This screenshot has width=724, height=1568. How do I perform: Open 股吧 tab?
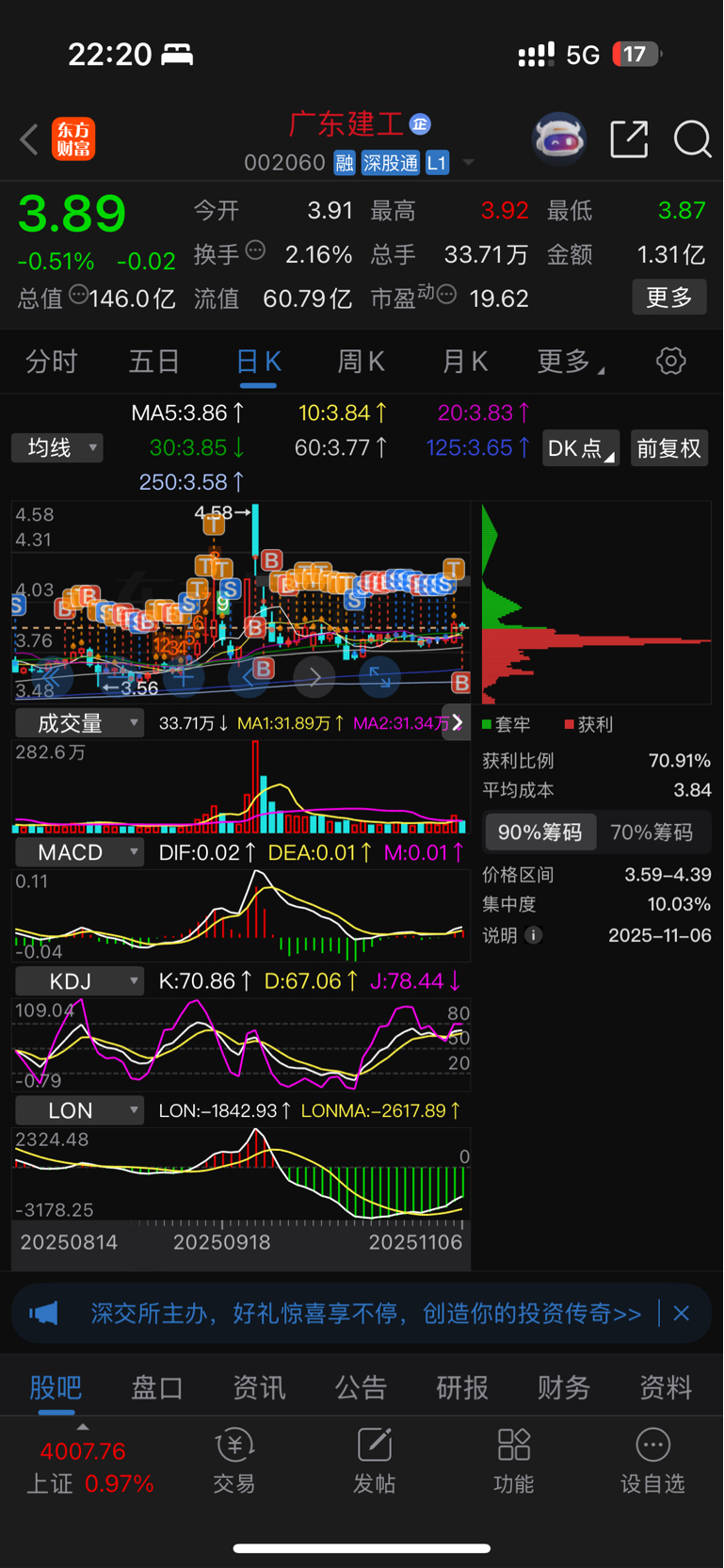(x=56, y=1387)
